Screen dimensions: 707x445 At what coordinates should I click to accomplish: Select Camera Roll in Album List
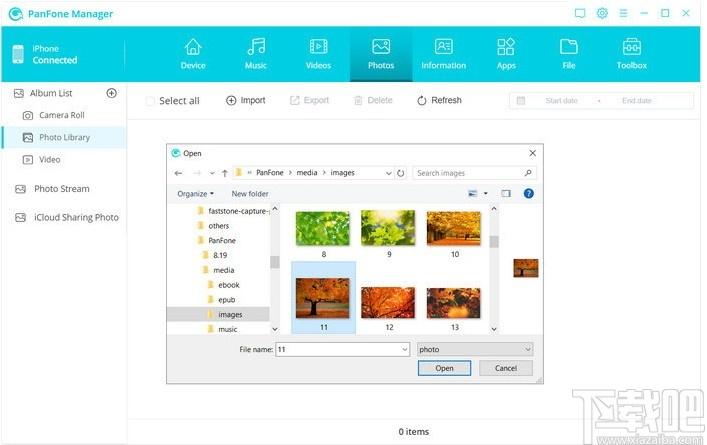(x=62, y=115)
